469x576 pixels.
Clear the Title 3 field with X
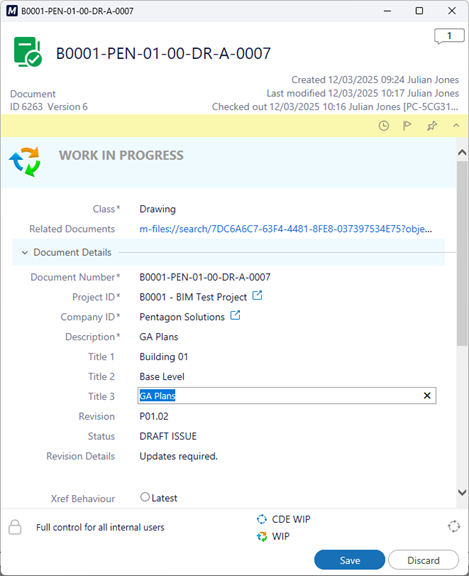click(x=427, y=396)
